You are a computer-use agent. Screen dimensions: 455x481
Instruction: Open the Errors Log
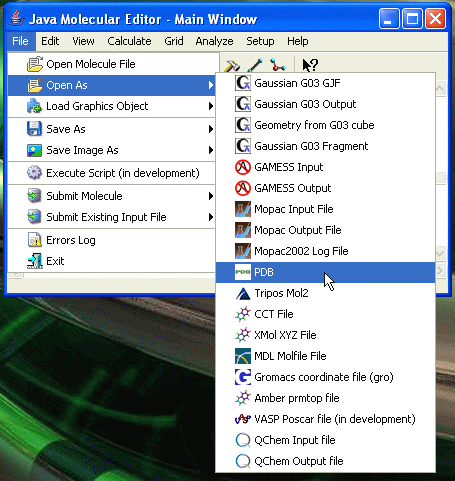pos(112,240)
